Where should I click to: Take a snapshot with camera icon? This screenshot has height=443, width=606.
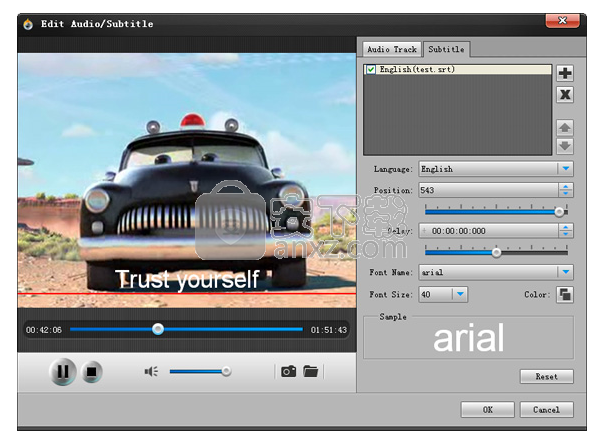point(288,371)
